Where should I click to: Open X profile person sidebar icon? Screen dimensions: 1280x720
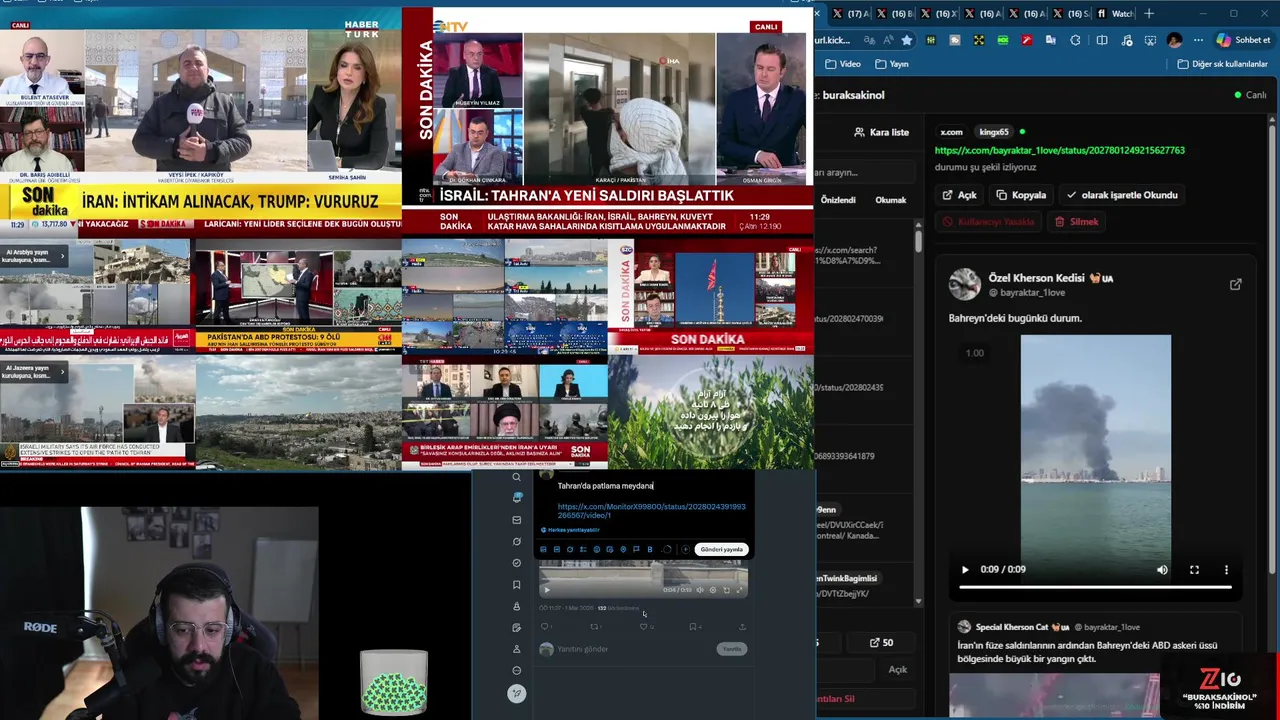pos(517,649)
